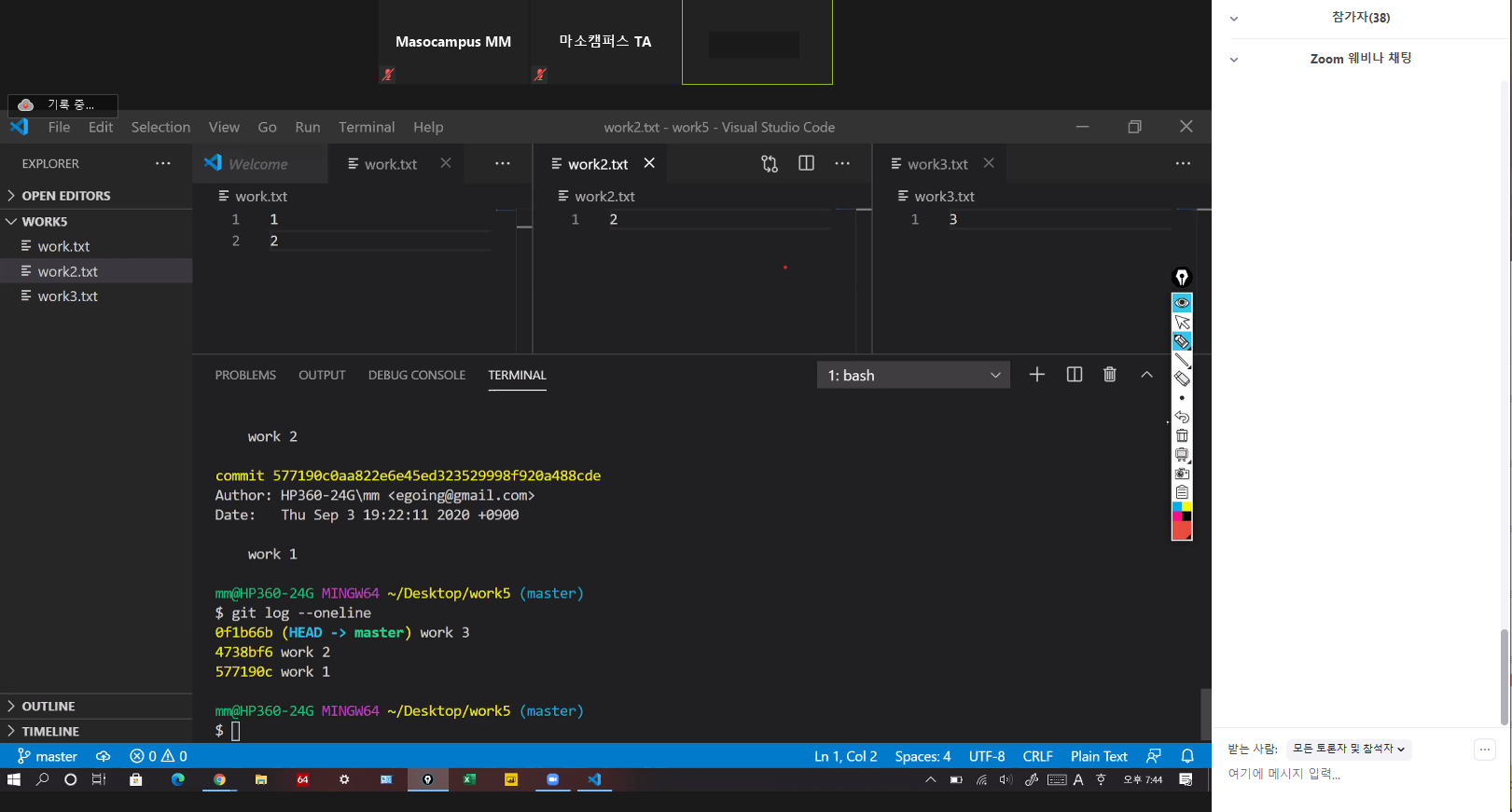Viewport: 1512px width, 812px height.
Task: Open notifications bell in status bar
Action: [x=1186, y=756]
